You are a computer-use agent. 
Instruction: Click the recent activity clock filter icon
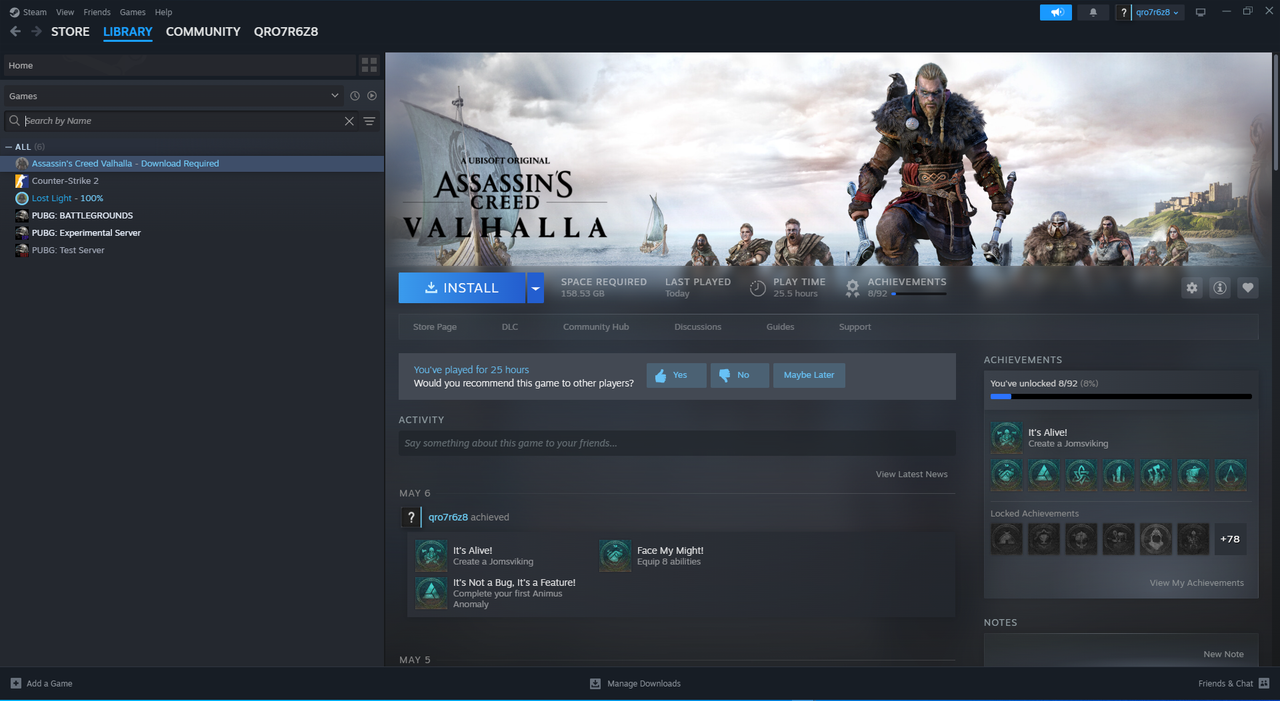[x=354, y=96]
